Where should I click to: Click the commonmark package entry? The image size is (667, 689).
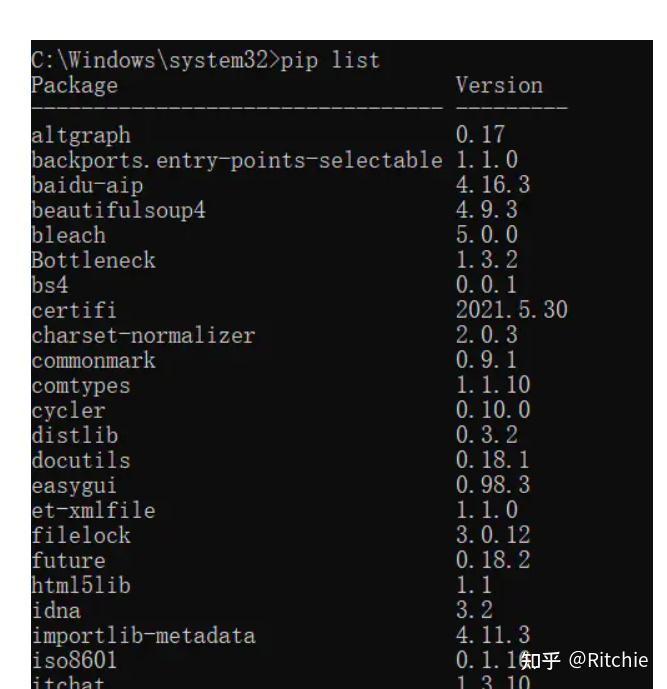[x=93, y=360]
